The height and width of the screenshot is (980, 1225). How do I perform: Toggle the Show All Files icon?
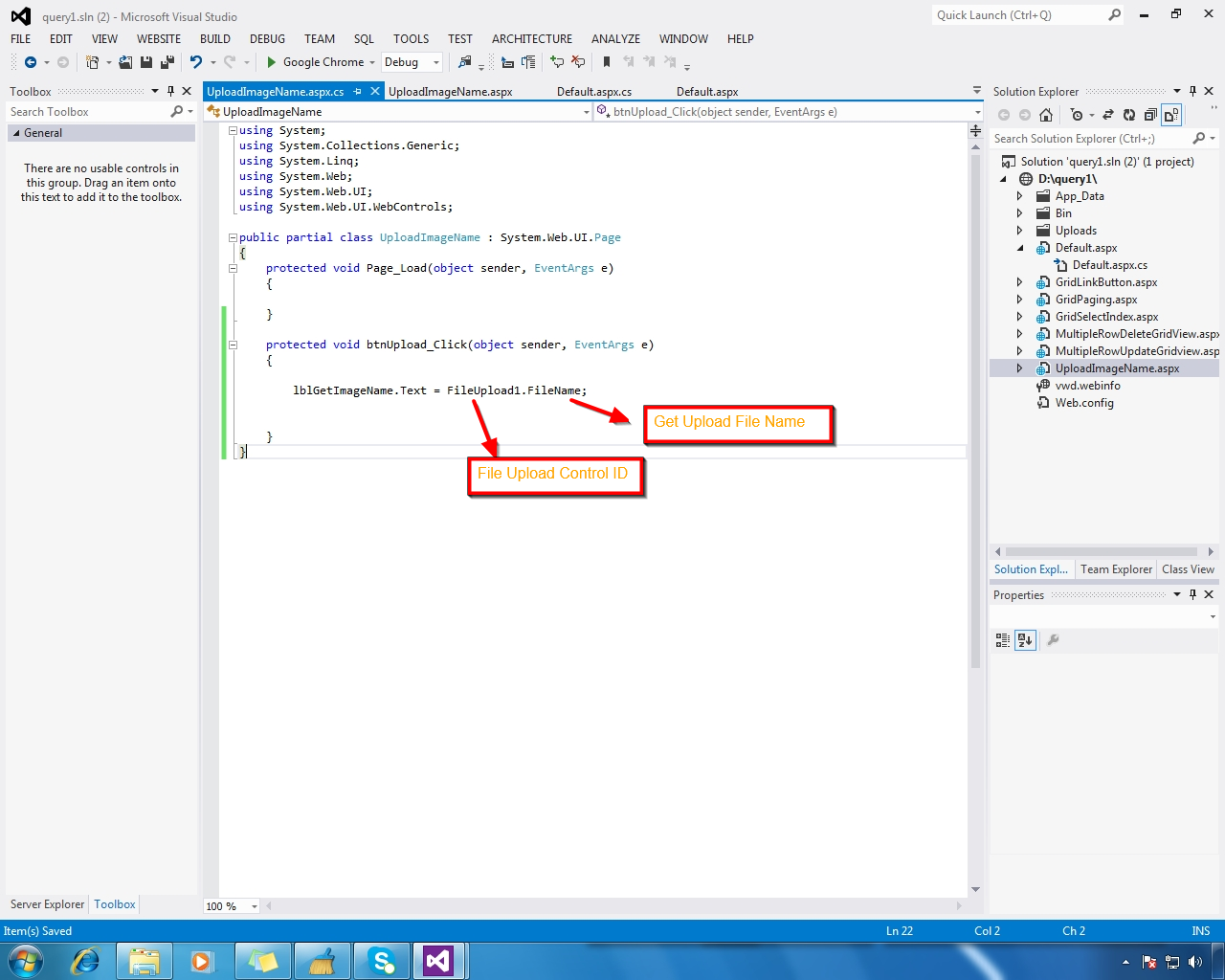1171,115
